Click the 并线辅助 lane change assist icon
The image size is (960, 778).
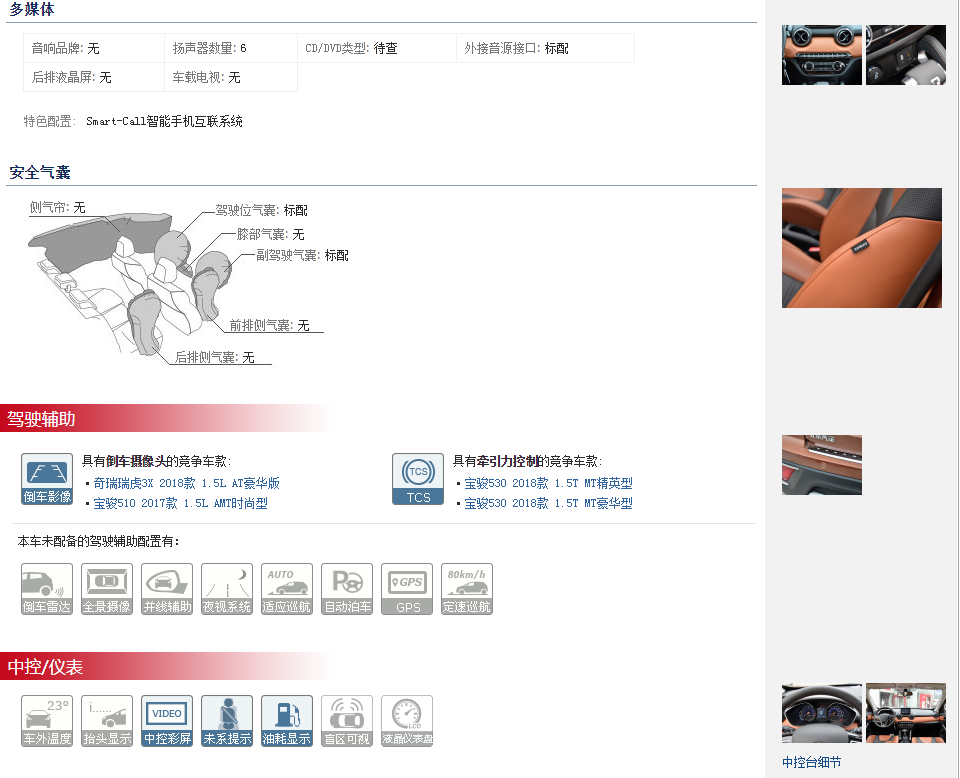coord(167,589)
